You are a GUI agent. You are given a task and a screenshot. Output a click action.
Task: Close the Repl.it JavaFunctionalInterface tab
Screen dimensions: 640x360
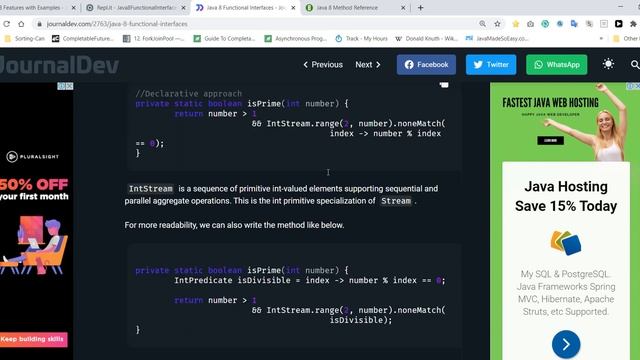pyautogui.click(x=183, y=8)
